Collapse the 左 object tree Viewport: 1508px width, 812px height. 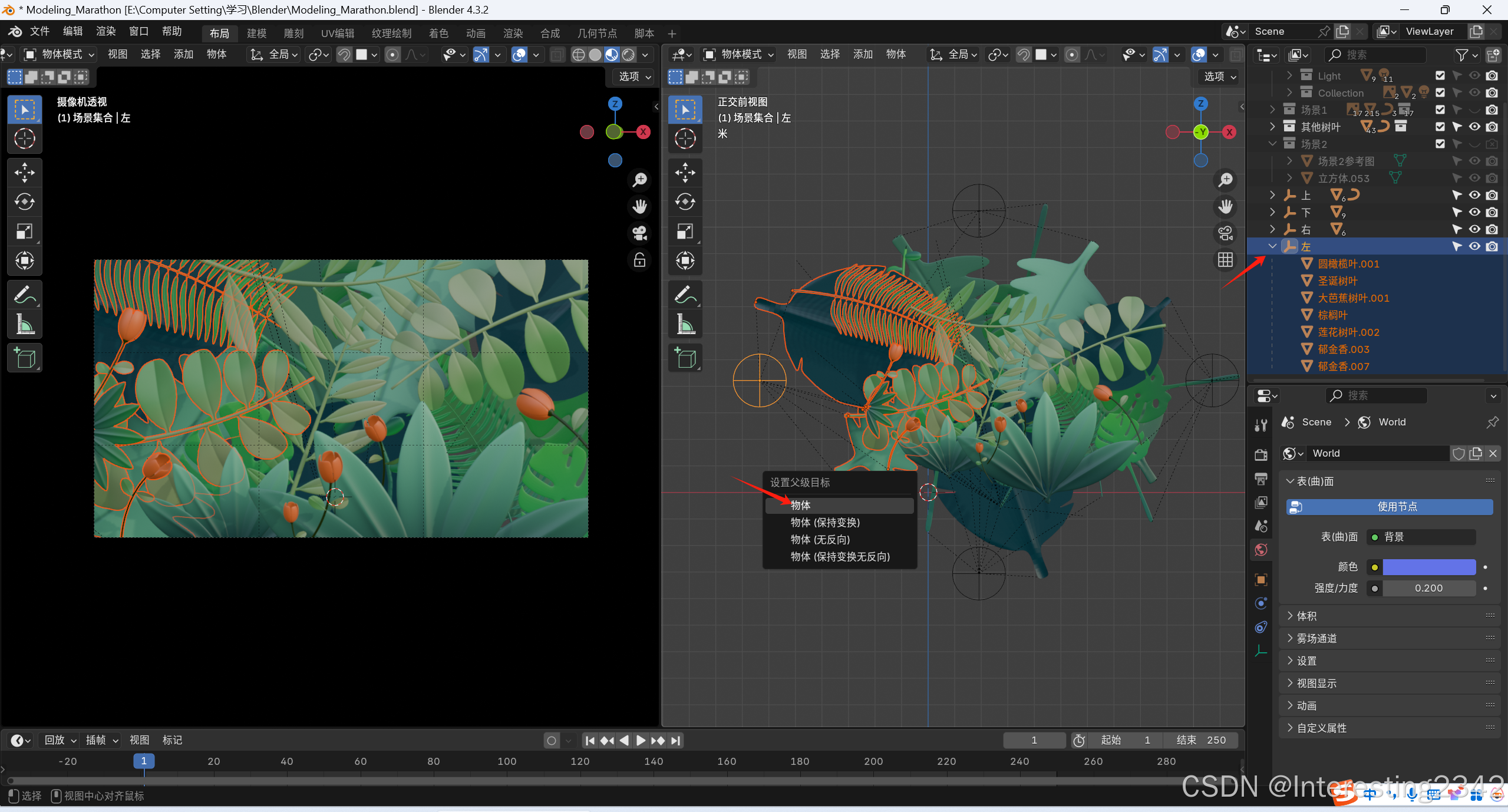(1272, 246)
